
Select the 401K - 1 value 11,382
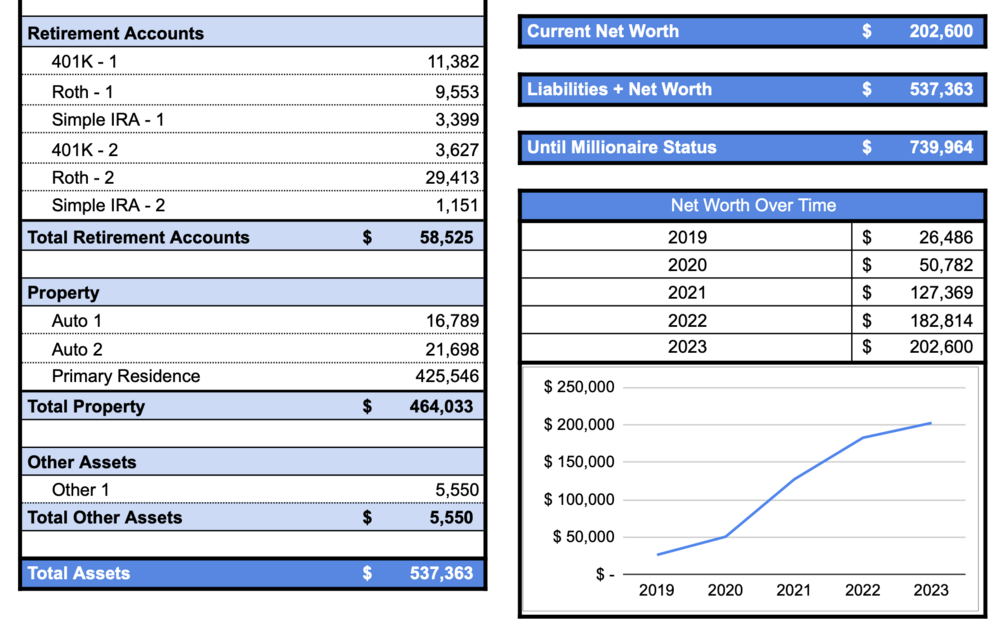(453, 62)
